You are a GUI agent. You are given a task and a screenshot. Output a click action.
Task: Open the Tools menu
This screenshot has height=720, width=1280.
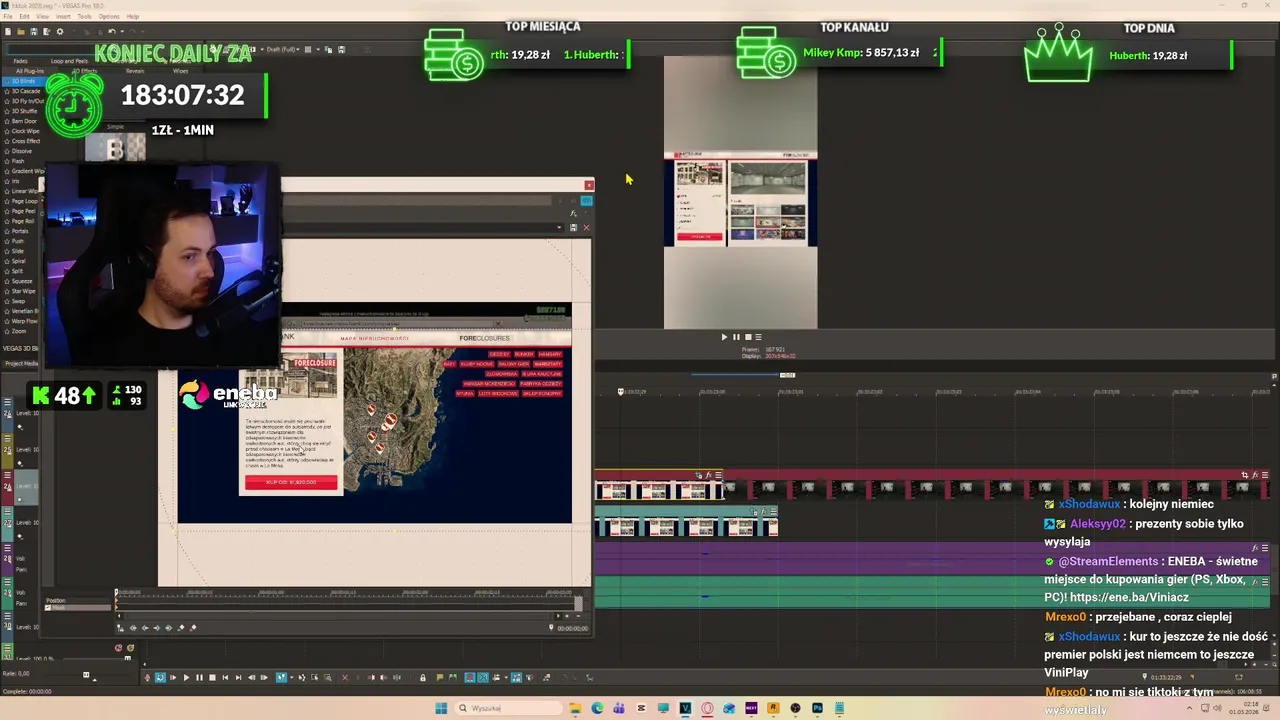85,17
